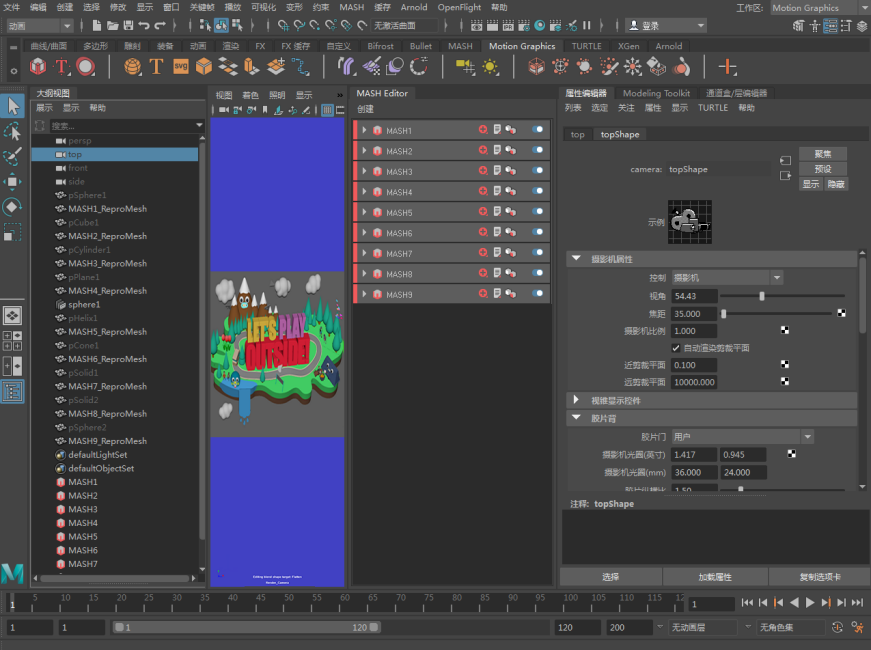Select the Lasso selection tool
Viewport: 871px width, 650px height.
[x=12, y=132]
